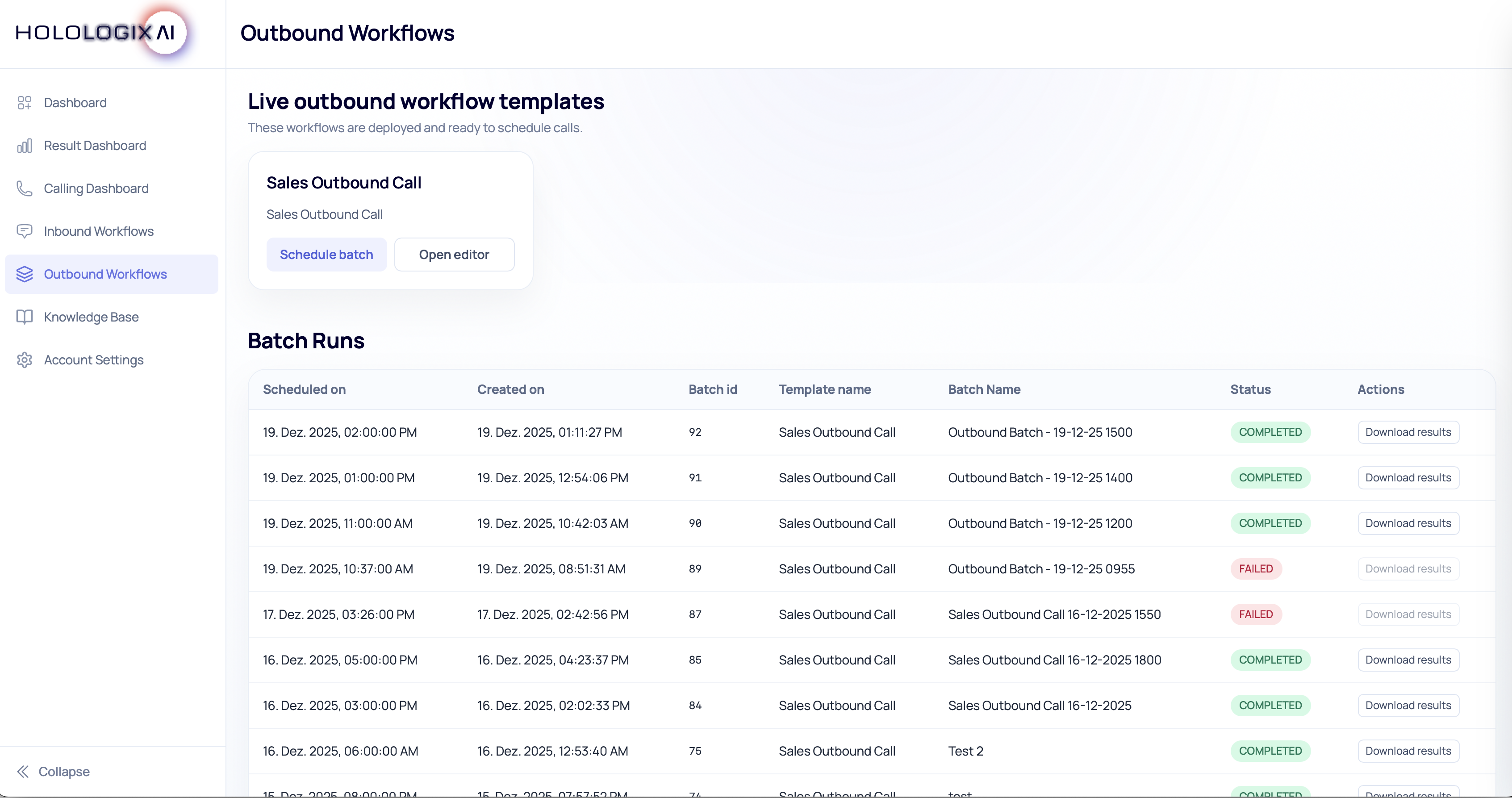
Task: Click the FAILED badge for batch 89
Action: [1256, 569]
